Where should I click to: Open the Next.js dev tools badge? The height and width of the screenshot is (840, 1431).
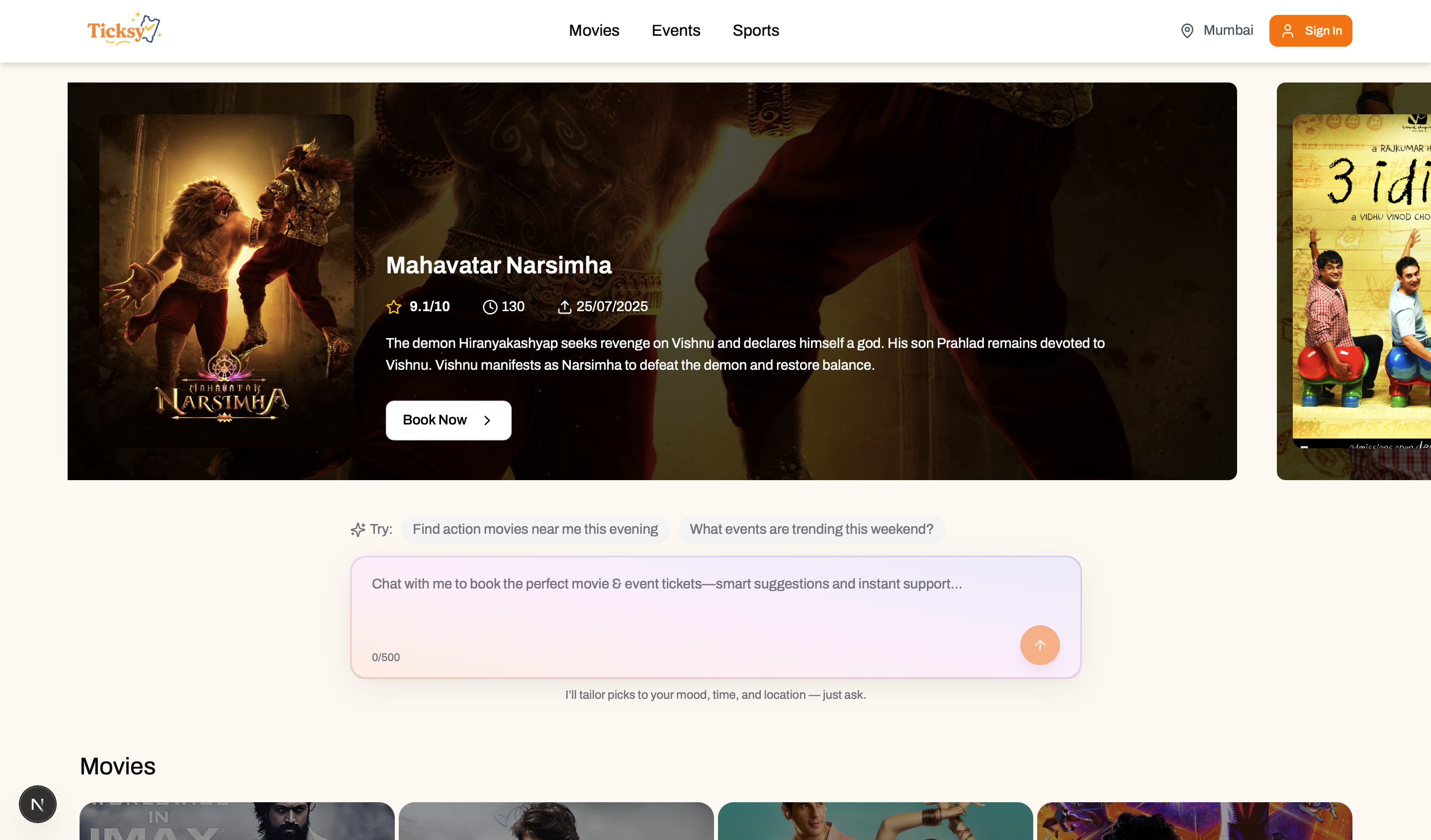click(x=37, y=804)
